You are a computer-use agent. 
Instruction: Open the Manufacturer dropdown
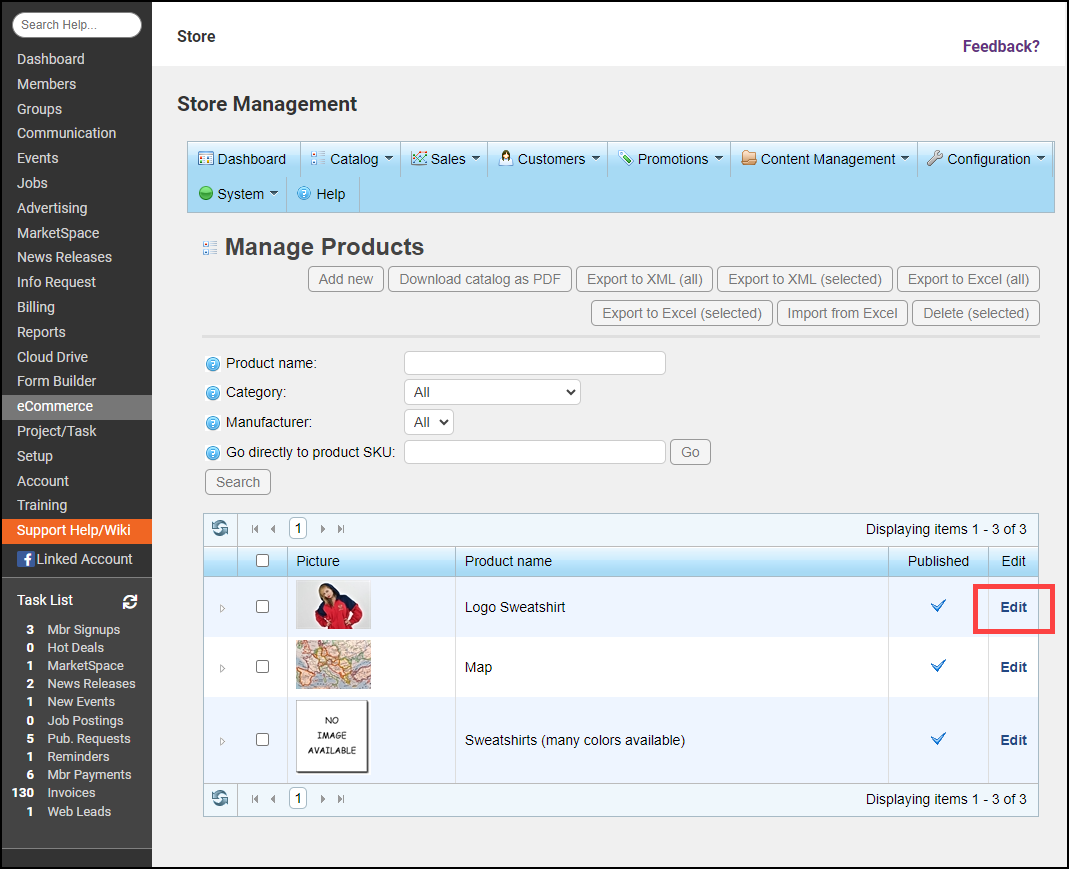(428, 422)
